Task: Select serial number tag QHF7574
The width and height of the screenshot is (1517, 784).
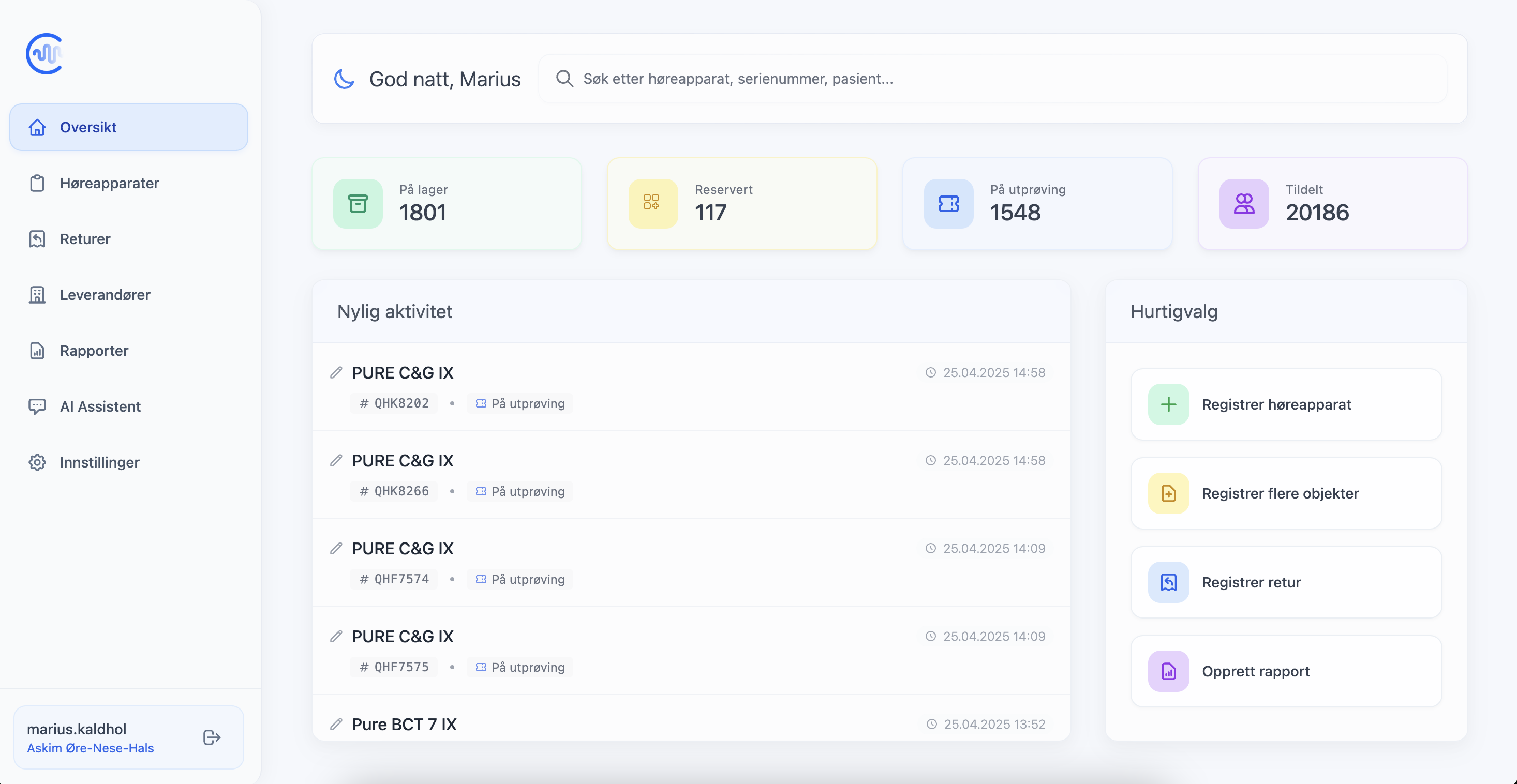Action: click(x=394, y=579)
